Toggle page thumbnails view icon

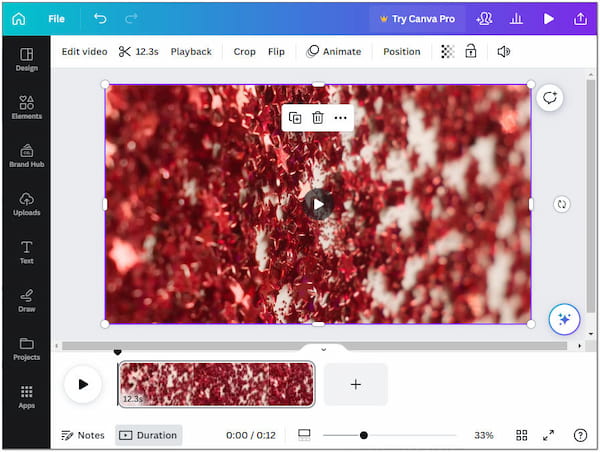[304, 435]
